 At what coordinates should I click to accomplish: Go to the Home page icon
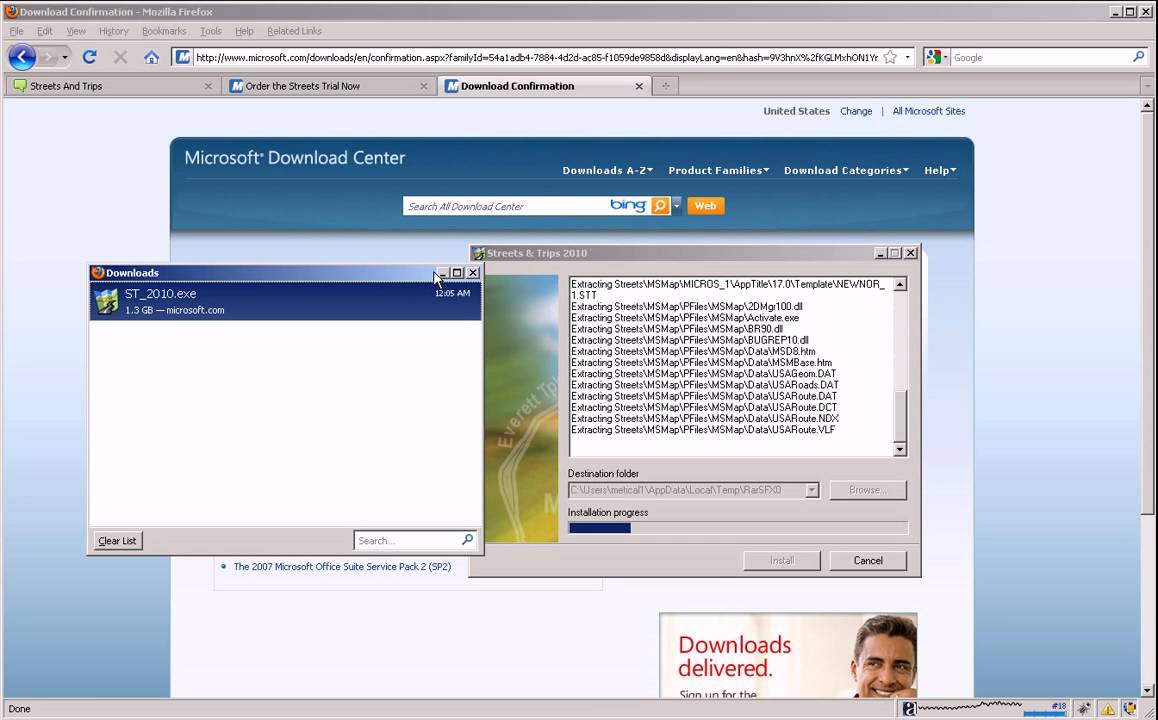[x=151, y=57]
